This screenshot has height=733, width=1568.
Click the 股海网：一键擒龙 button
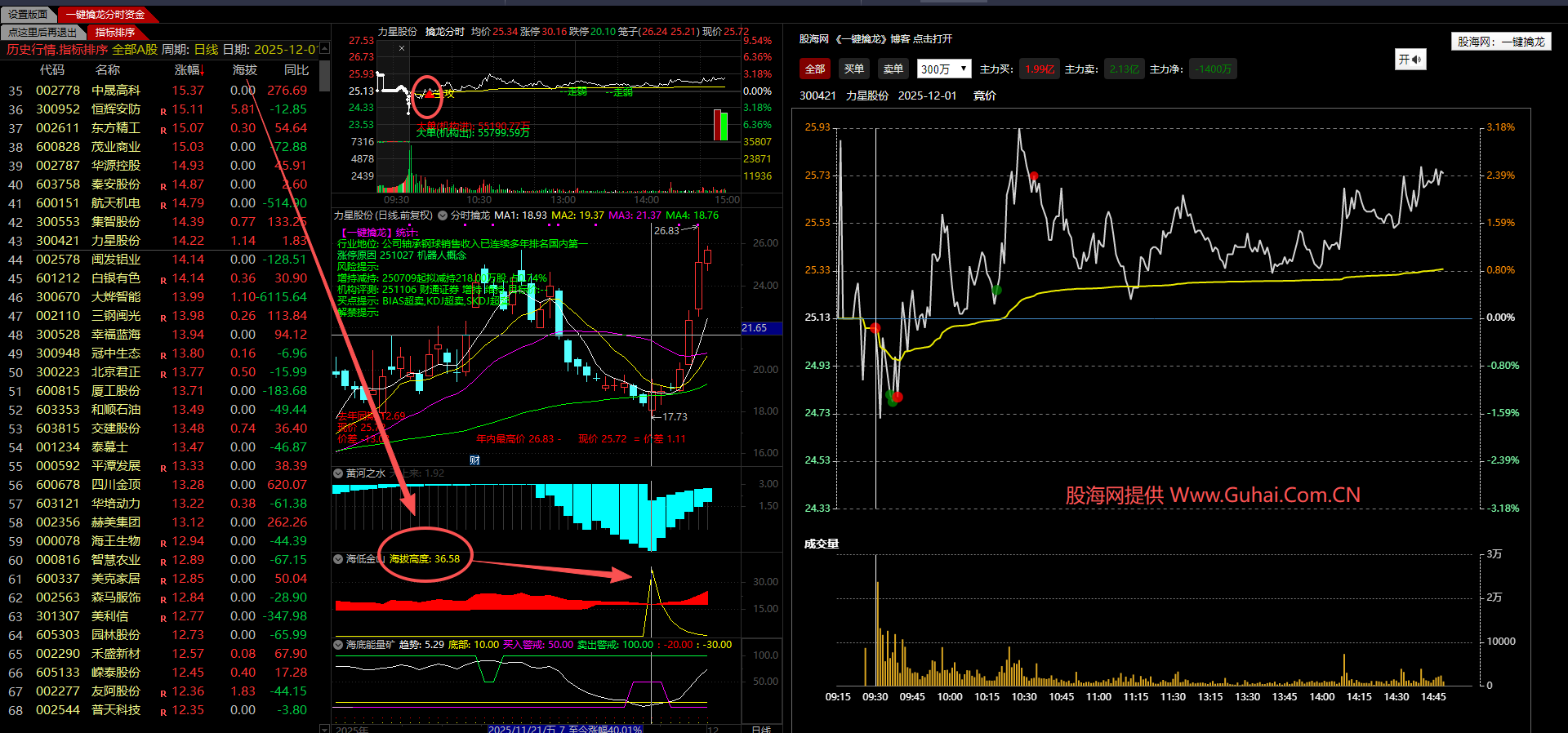pos(1500,42)
